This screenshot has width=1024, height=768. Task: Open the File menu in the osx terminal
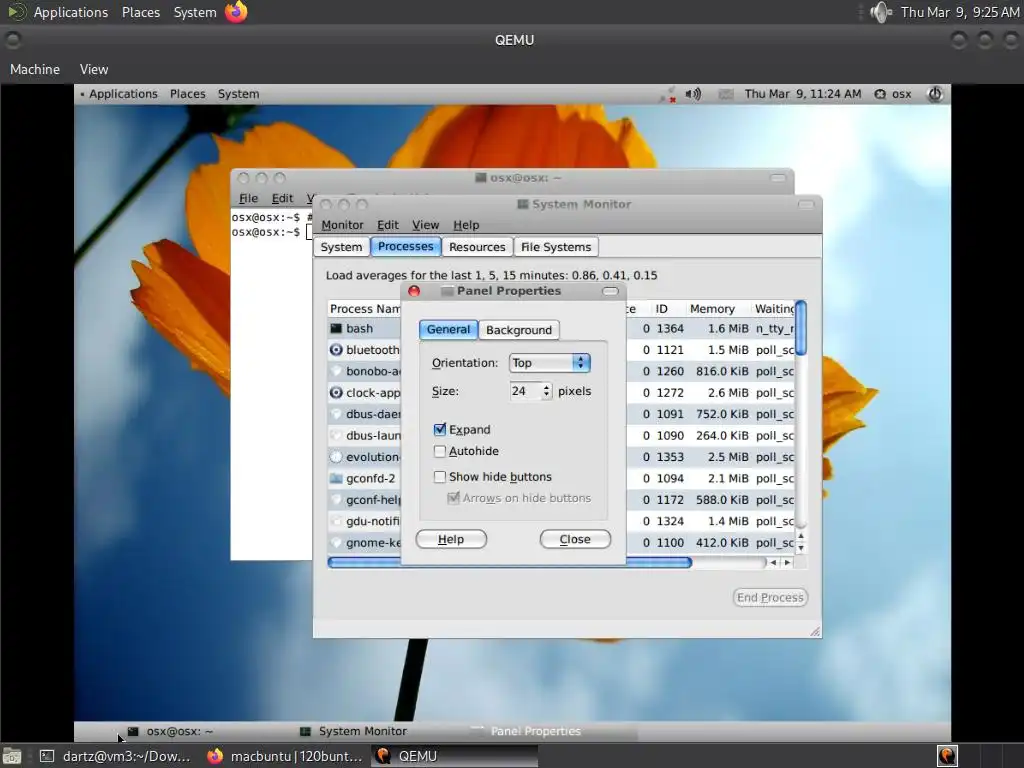(248, 199)
